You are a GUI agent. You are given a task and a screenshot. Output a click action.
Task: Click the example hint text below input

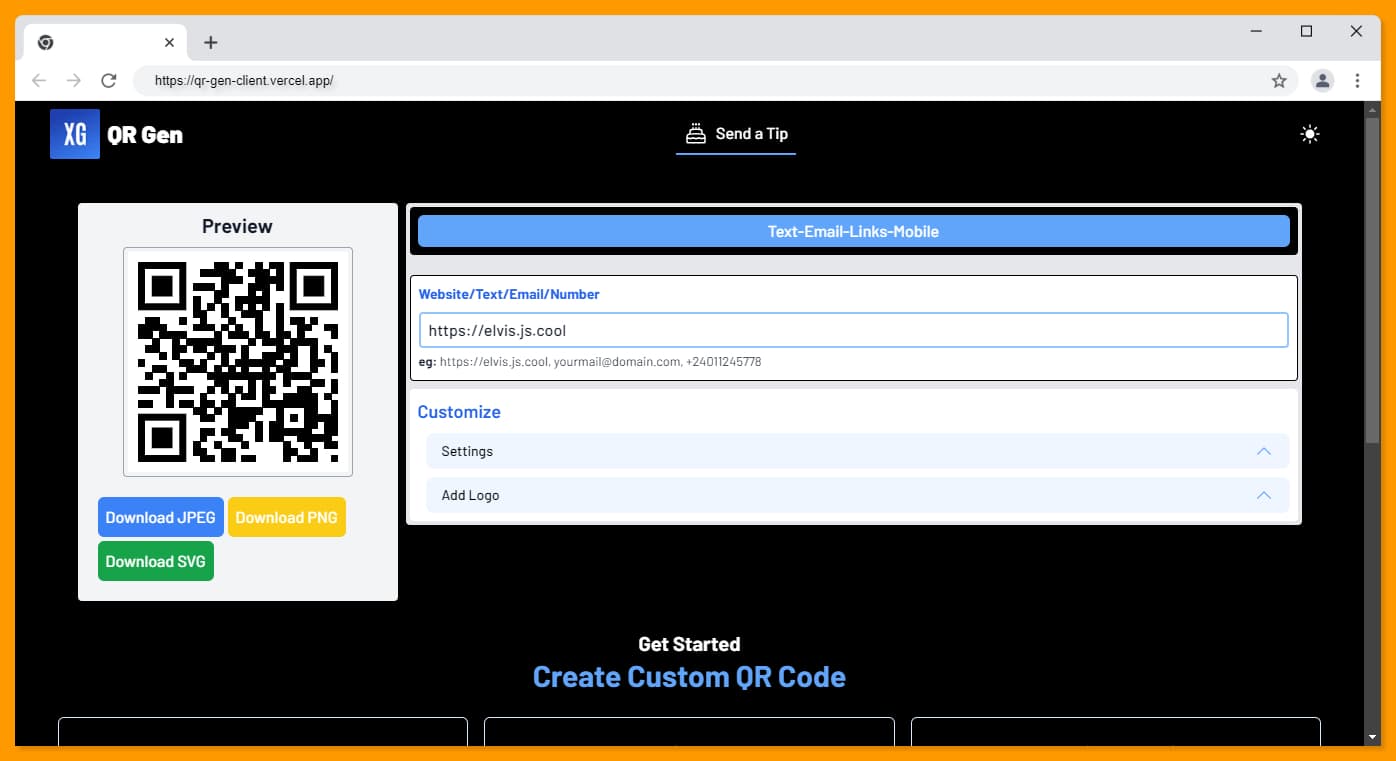[590, 362]
